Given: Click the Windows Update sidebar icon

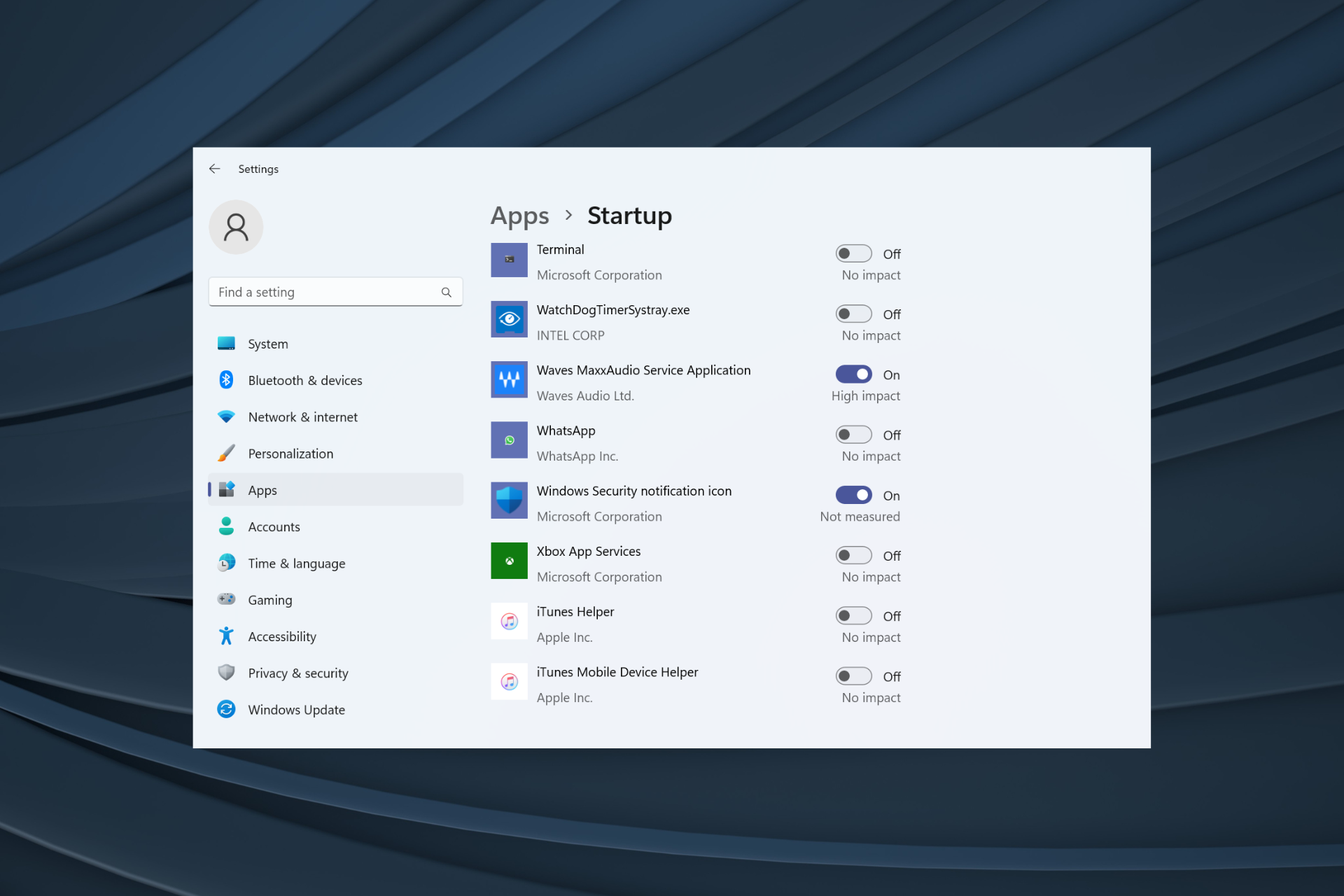Looking at the screenshot, I should point(226,709).
